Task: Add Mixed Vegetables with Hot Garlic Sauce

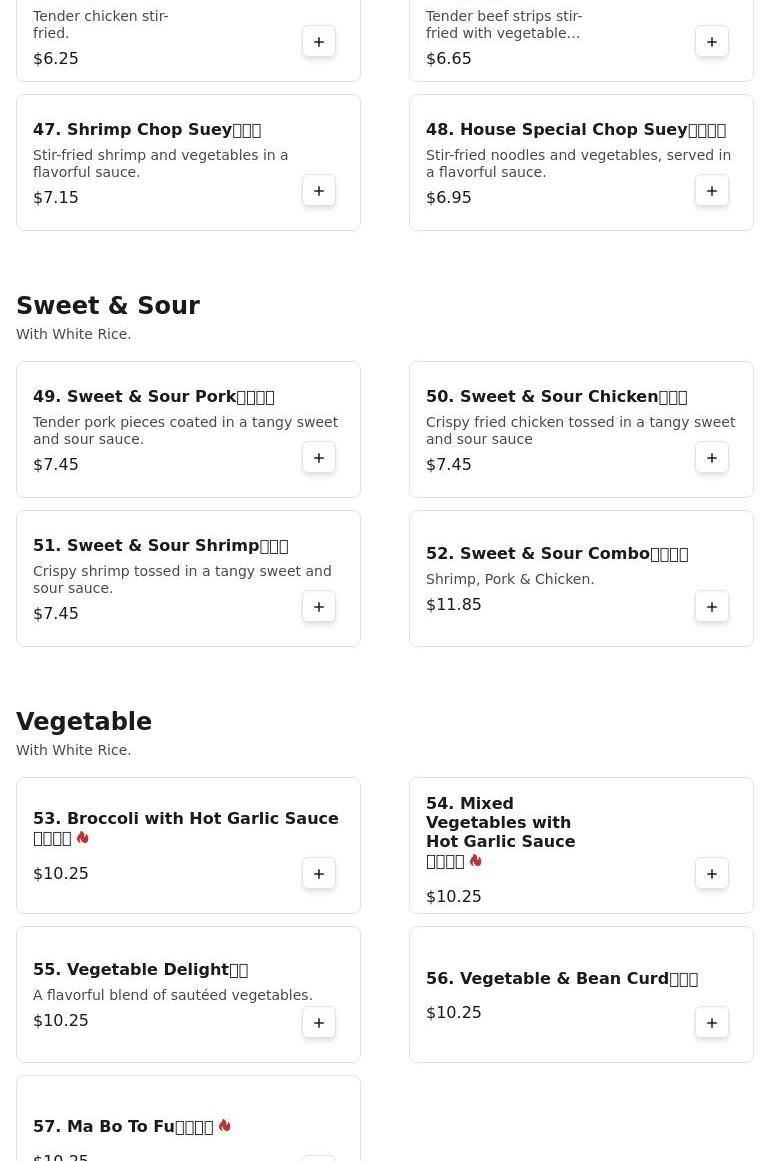Action: click(712, 874)
